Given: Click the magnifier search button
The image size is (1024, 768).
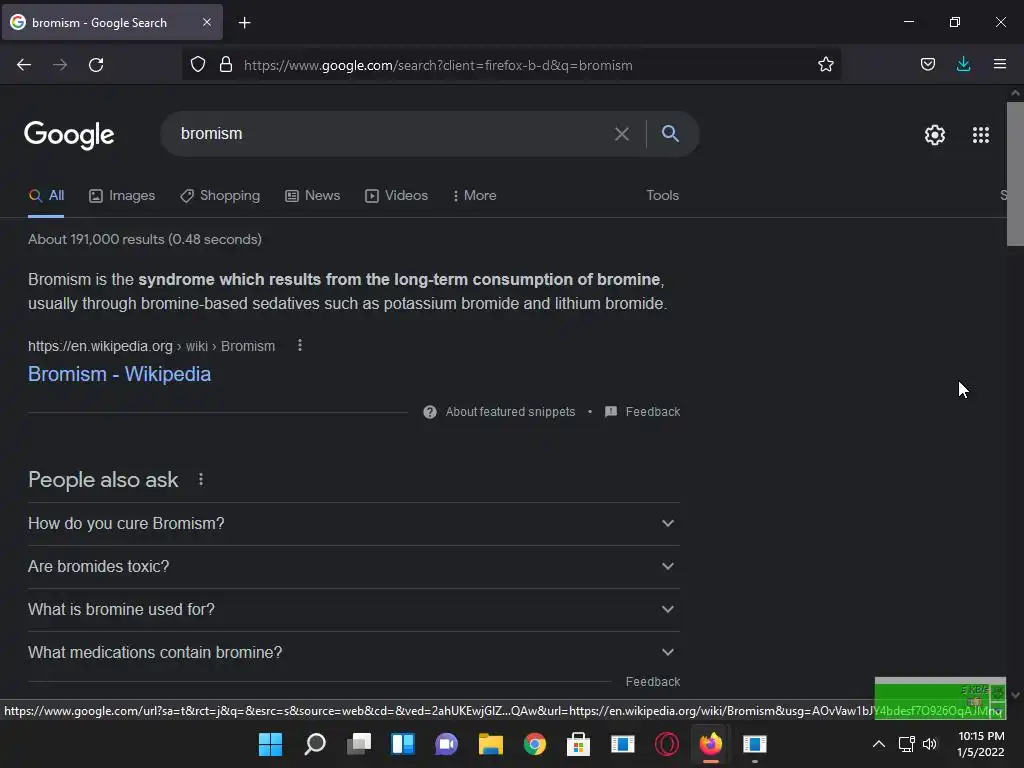Looking at the screenshot, I should 670,133.
